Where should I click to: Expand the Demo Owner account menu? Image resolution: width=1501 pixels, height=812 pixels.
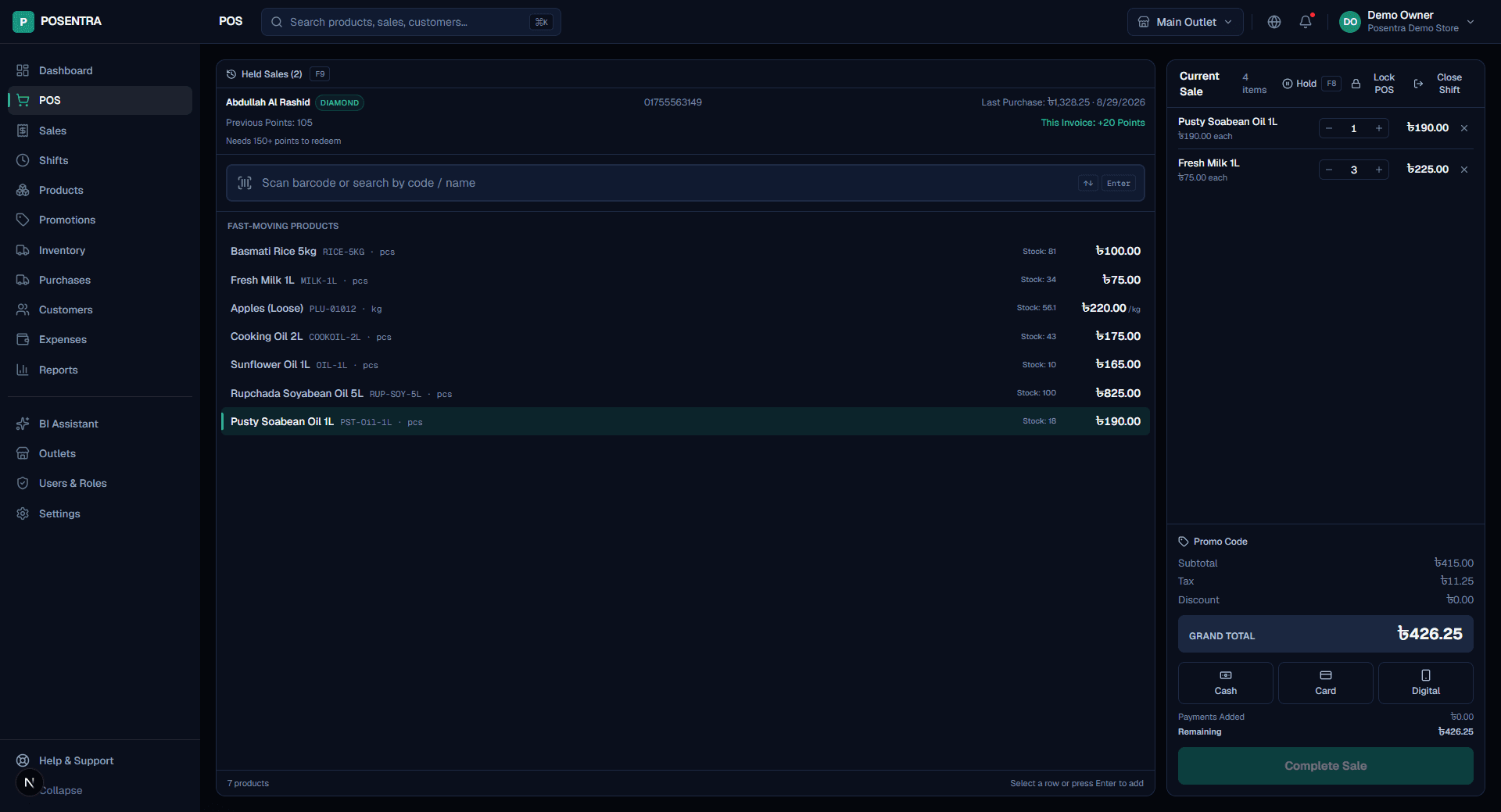(1407, 22)
